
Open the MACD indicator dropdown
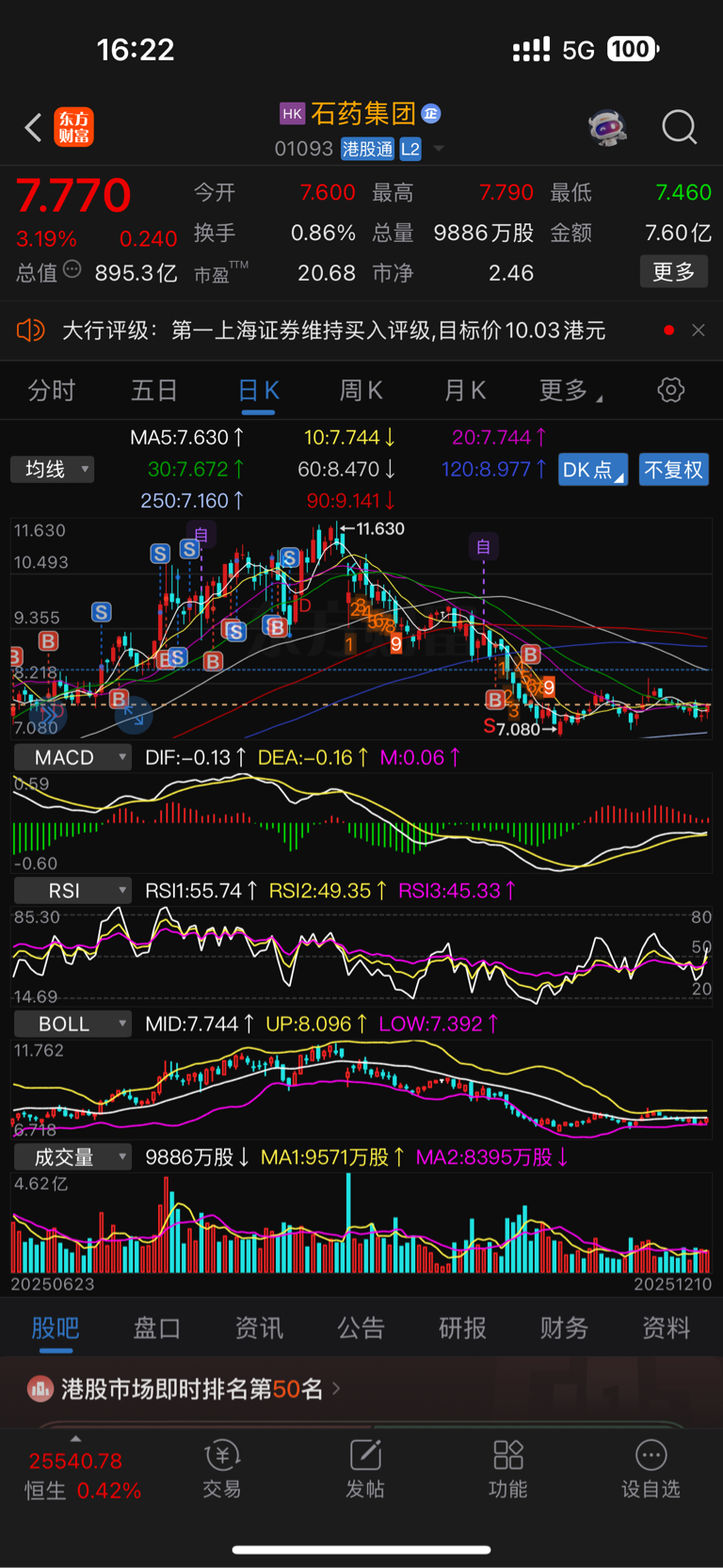(72, 757)
